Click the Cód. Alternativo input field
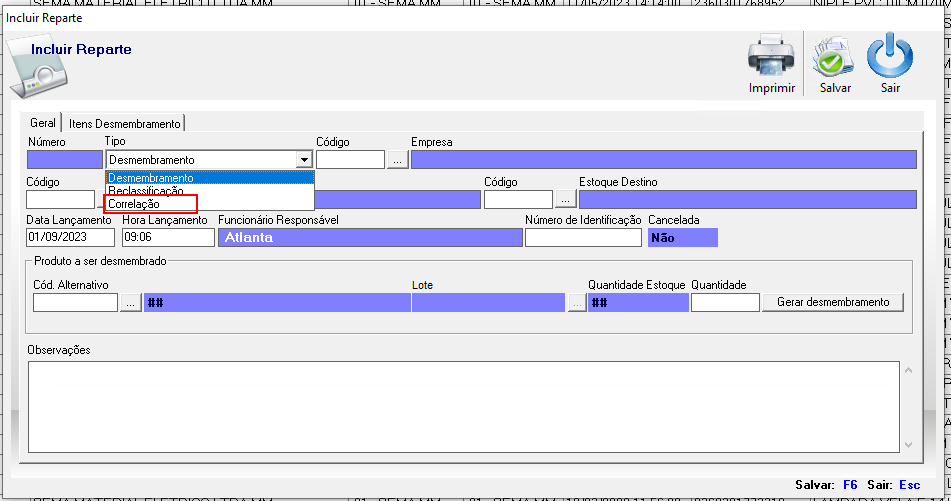This screenshot has height=501, width=951. [x=75, y=302]
